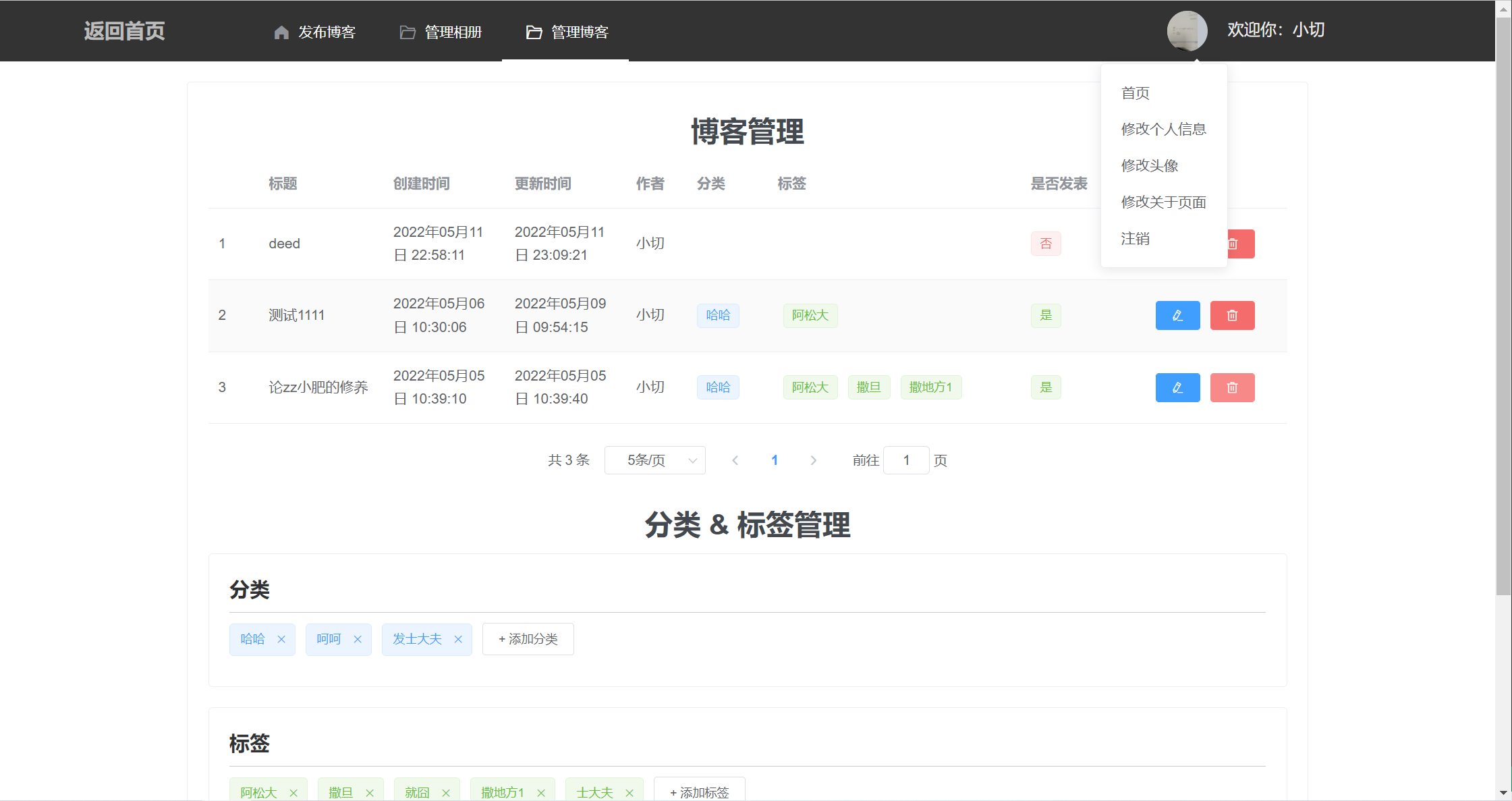Edit the 测试1111 blog post
1512x801 pixels.
1177,315
